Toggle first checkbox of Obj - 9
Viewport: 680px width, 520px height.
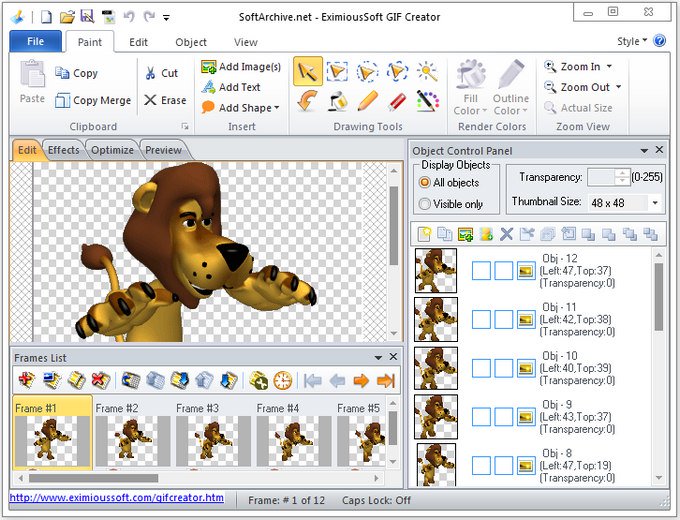click(x=481, y=417)
